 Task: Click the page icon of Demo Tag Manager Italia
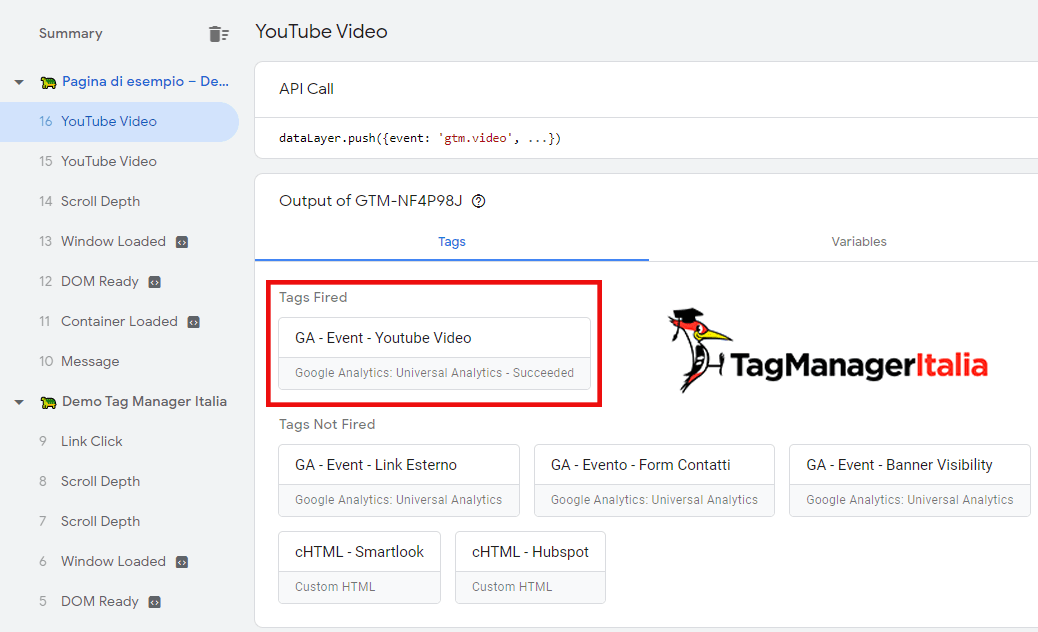click(x=48, y=402)
